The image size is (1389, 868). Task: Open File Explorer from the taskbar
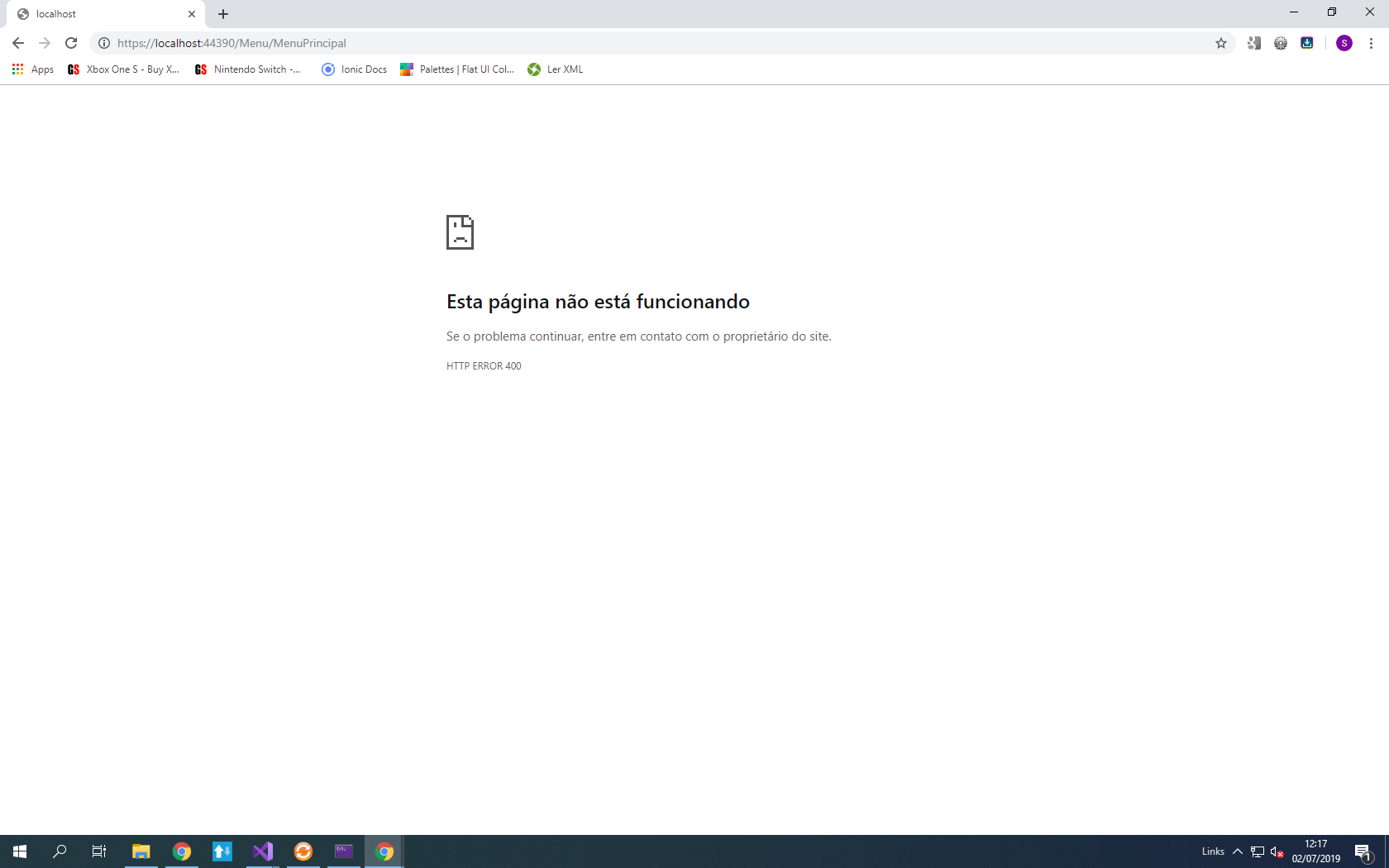coord(141,851)
